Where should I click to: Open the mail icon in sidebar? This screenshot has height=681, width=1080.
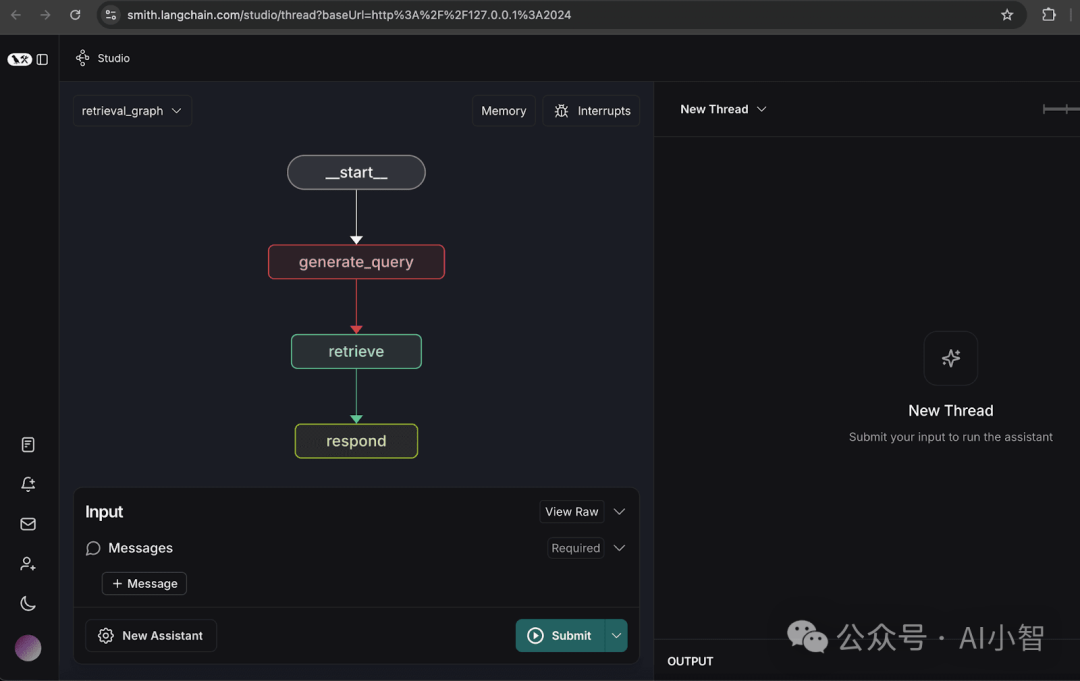pyautogui.click(x=27, y=523)
